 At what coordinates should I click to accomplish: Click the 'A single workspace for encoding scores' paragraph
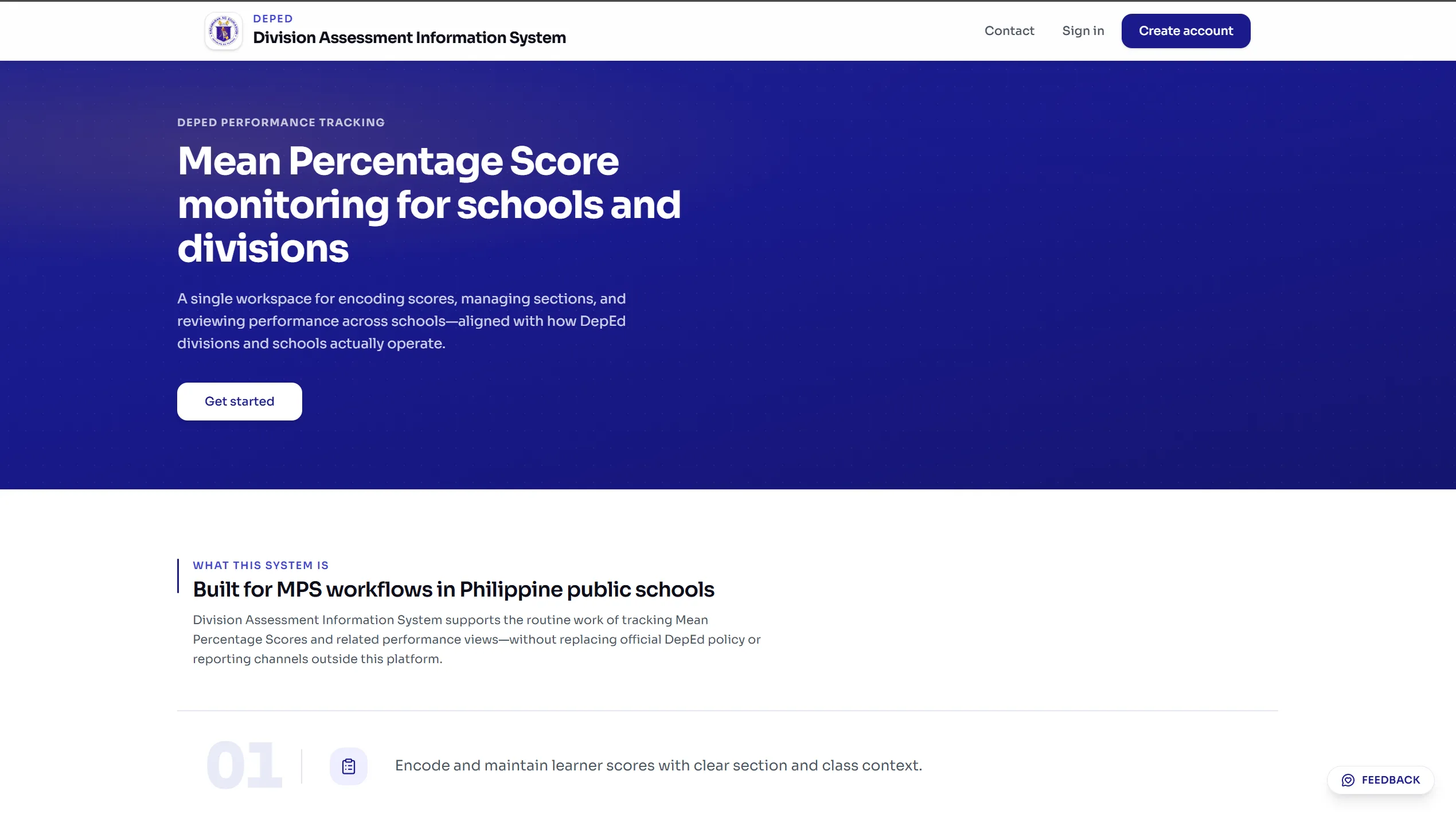(401, 321)
